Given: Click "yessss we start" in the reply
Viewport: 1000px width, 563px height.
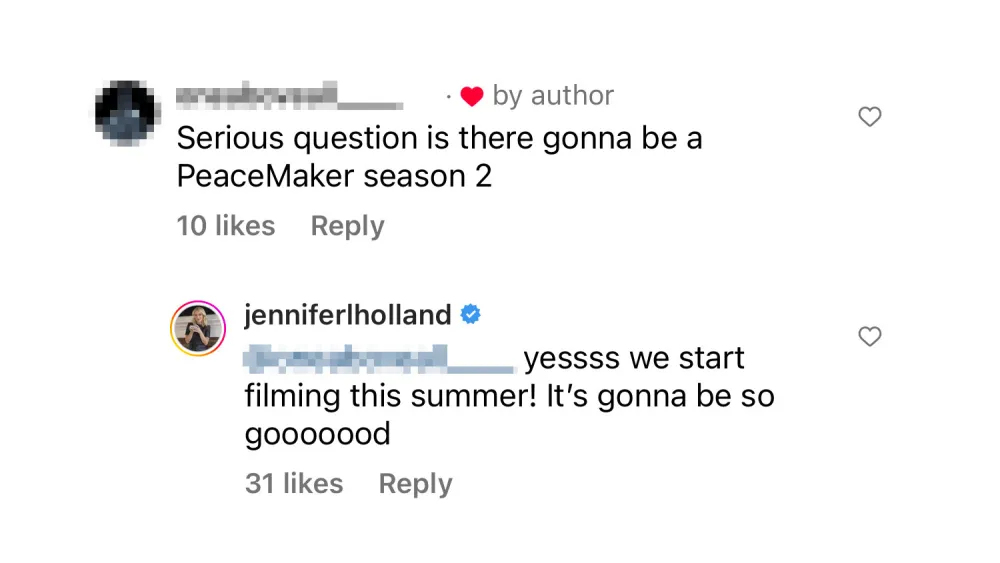Looking at the screenshot, I should coord(634,357).
